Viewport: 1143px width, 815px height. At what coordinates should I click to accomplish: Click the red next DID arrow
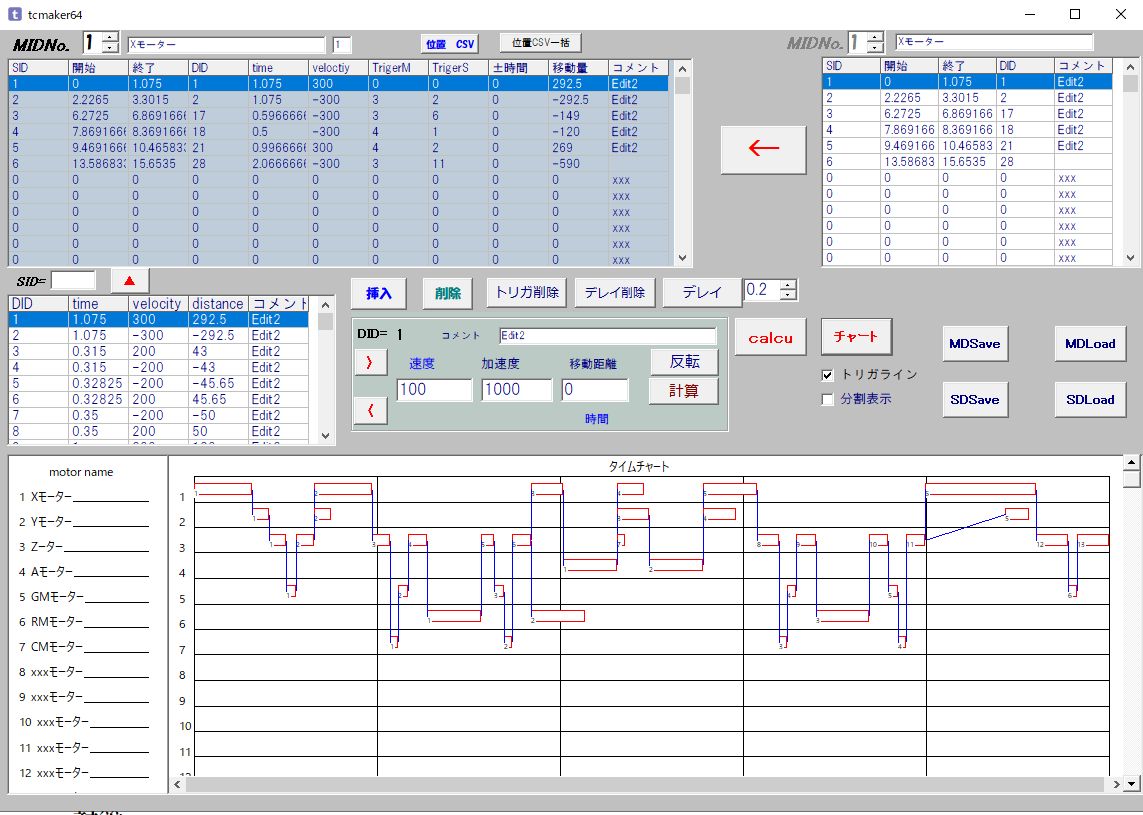pyautogui.click(x=369, y=363)
